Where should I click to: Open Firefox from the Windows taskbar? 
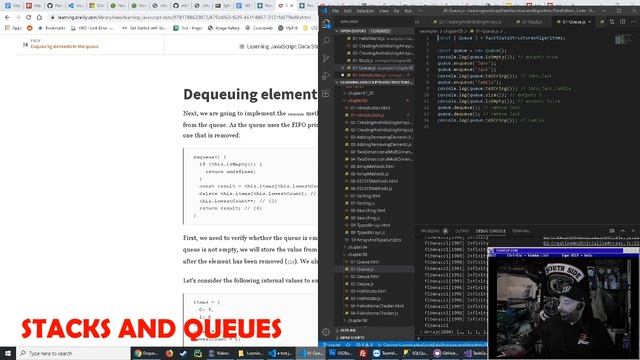(169, 353)
